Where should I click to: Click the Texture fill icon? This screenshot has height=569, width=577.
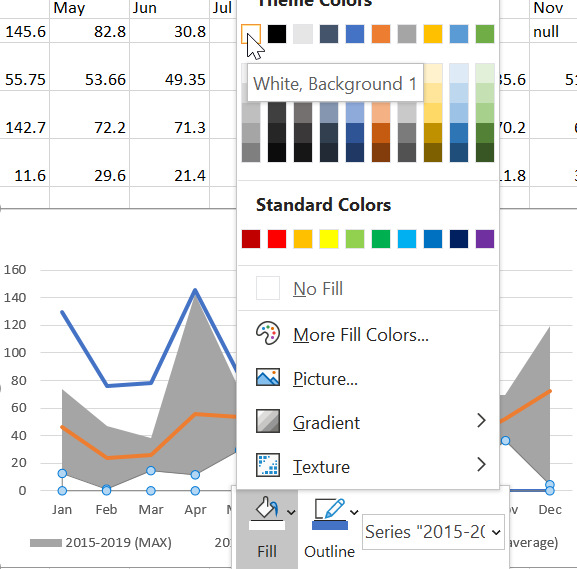click(268, 465)
